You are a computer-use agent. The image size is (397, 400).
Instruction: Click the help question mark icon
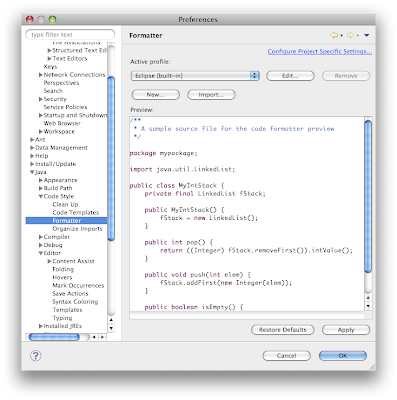[x=36, y=356]
